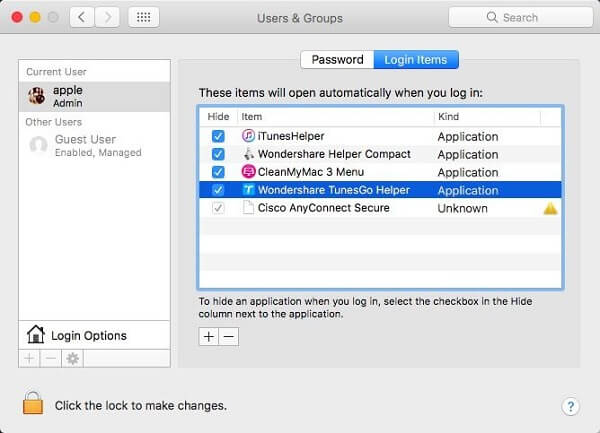The width and height of the screenshot is (600, 433).
Task: Show all preferences grid button
Action: (x=143, y=18)
